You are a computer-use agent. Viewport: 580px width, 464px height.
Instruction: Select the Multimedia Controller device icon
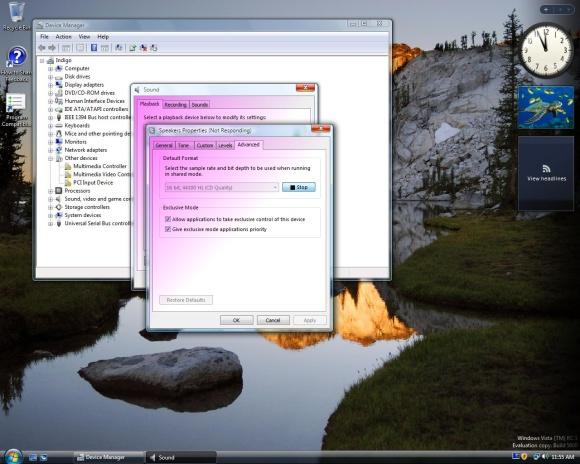pos(68,166)
